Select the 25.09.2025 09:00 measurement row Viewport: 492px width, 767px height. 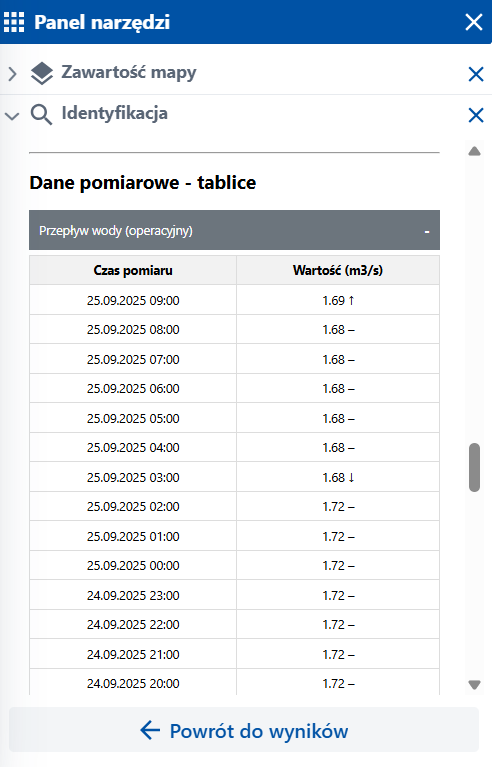pyautogui.click(x=234, y=300)
